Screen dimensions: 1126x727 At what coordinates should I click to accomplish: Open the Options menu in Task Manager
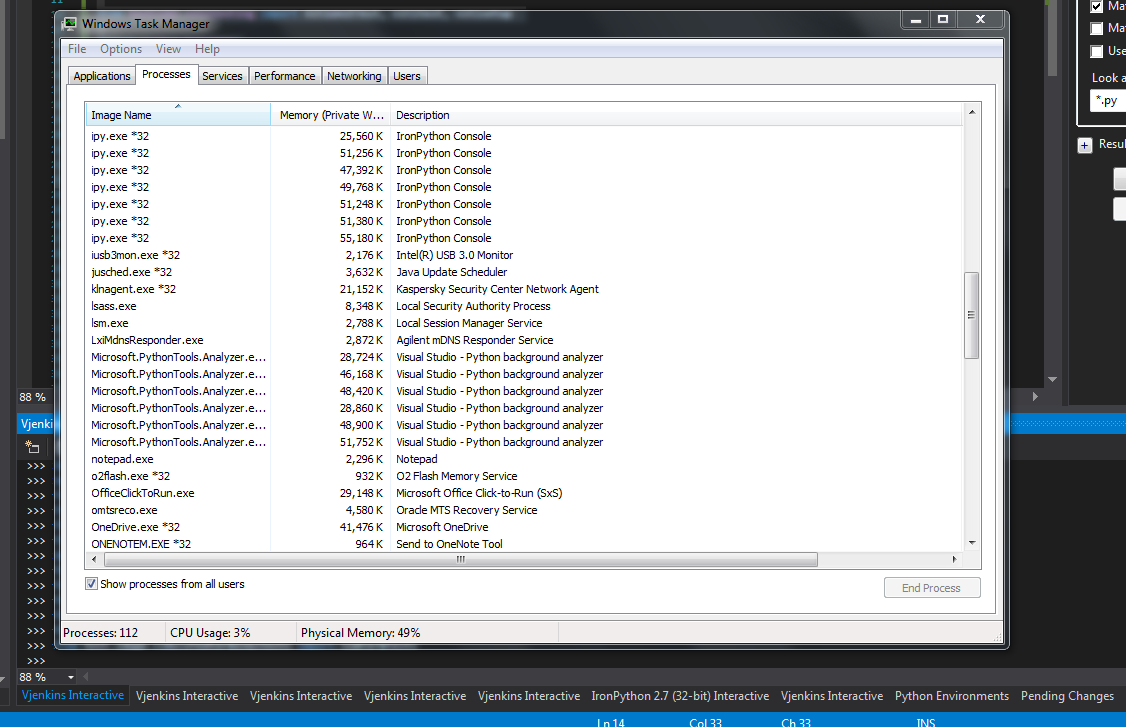(x=120, y=48)
